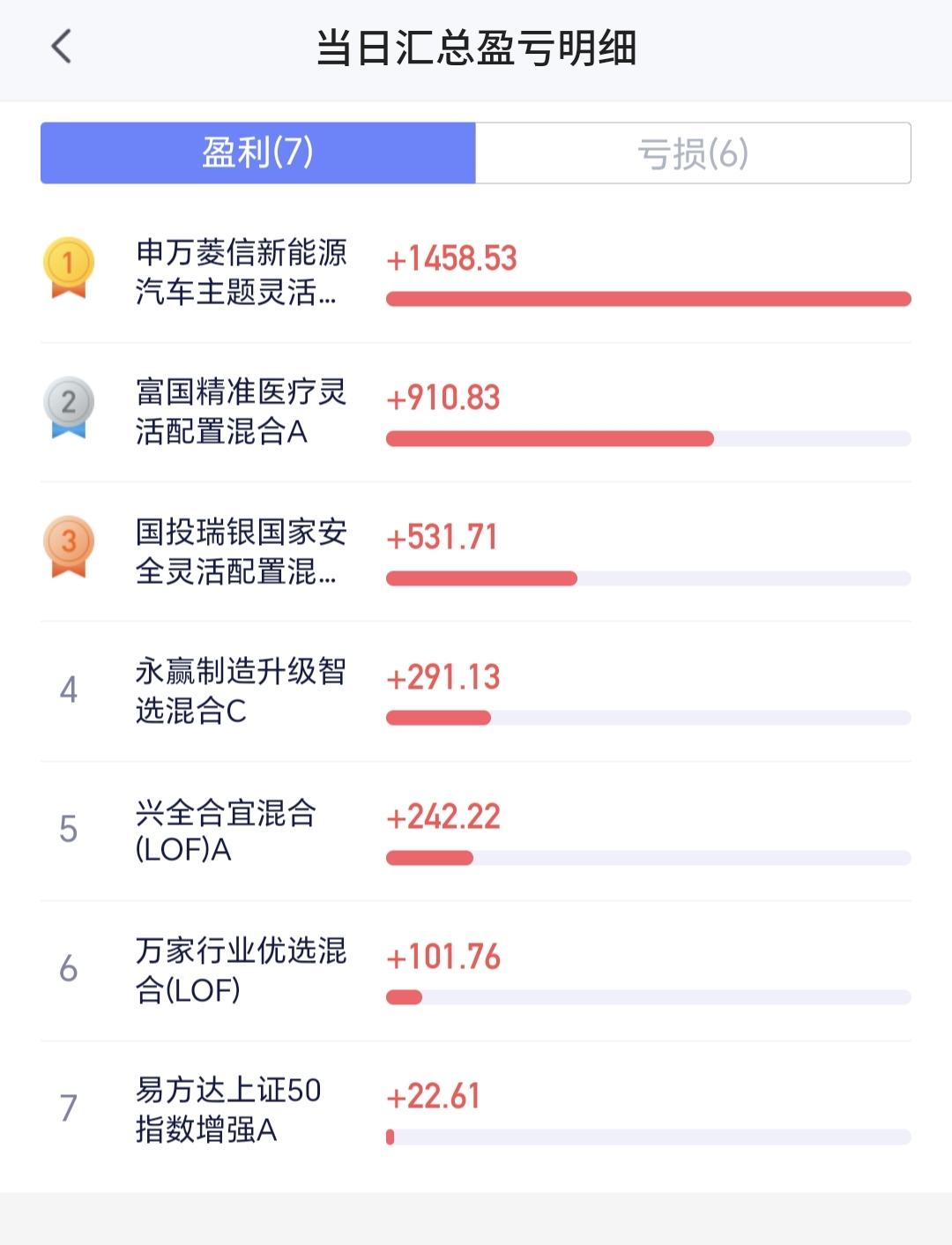Click the silver second-place medal icon
Viewport: 952px width, 1245px height.
69,407
